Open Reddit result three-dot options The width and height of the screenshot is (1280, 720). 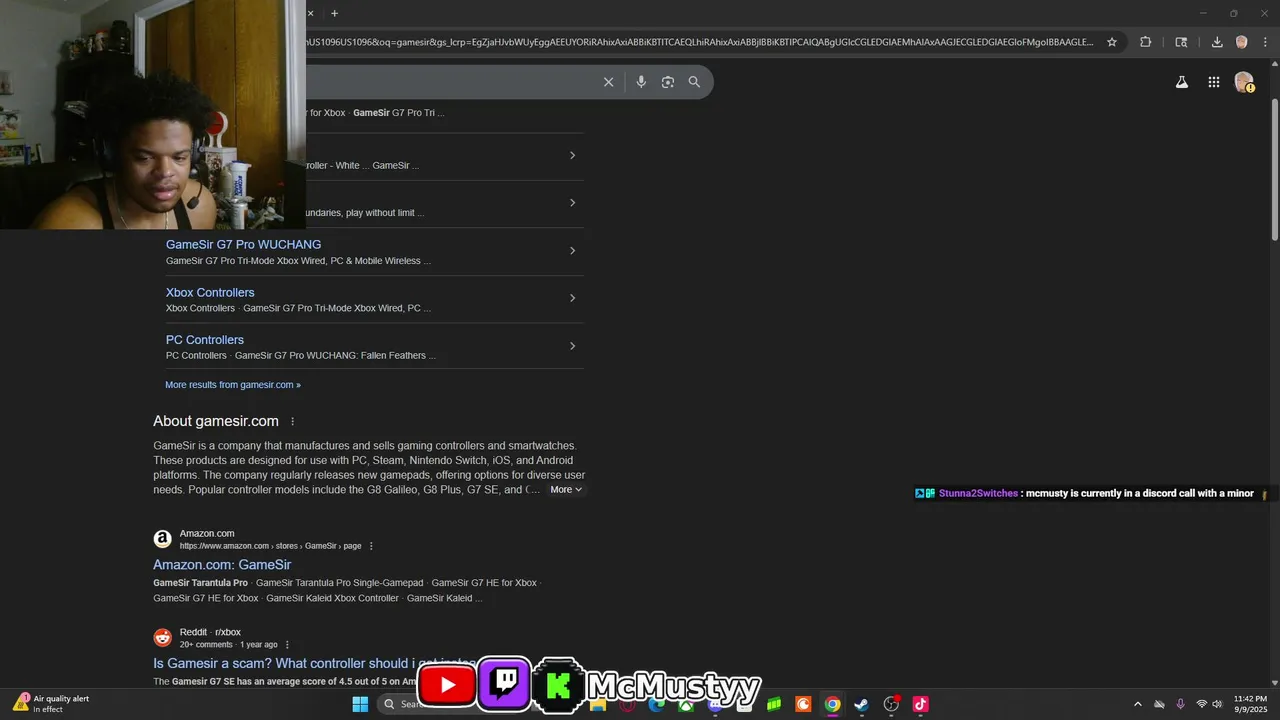click(287, 645)
